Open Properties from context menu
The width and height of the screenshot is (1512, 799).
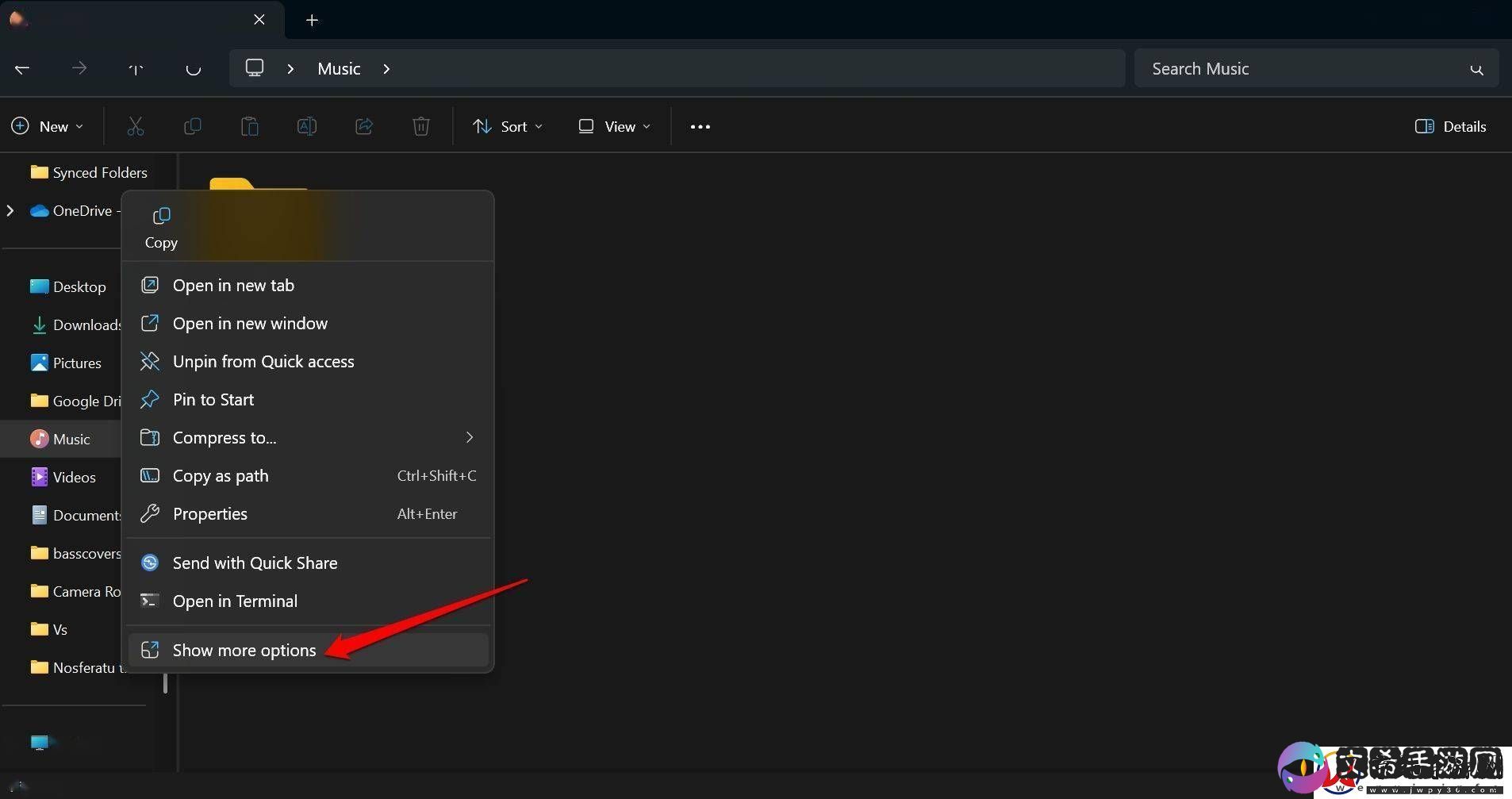tap(308, 514)
